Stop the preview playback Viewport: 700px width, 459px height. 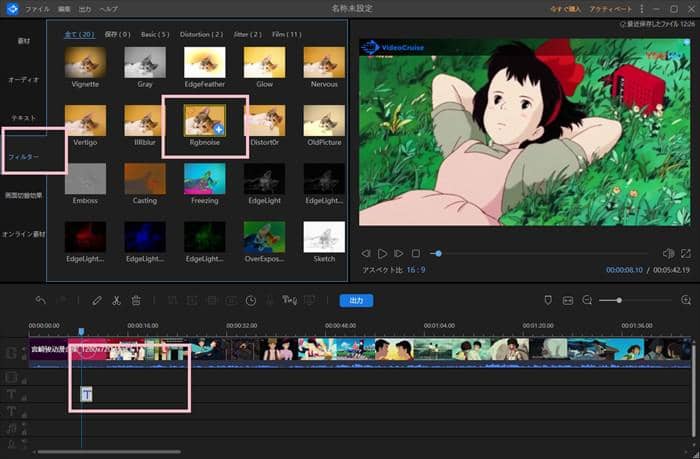pyautogui.click(x=416, y=254)
